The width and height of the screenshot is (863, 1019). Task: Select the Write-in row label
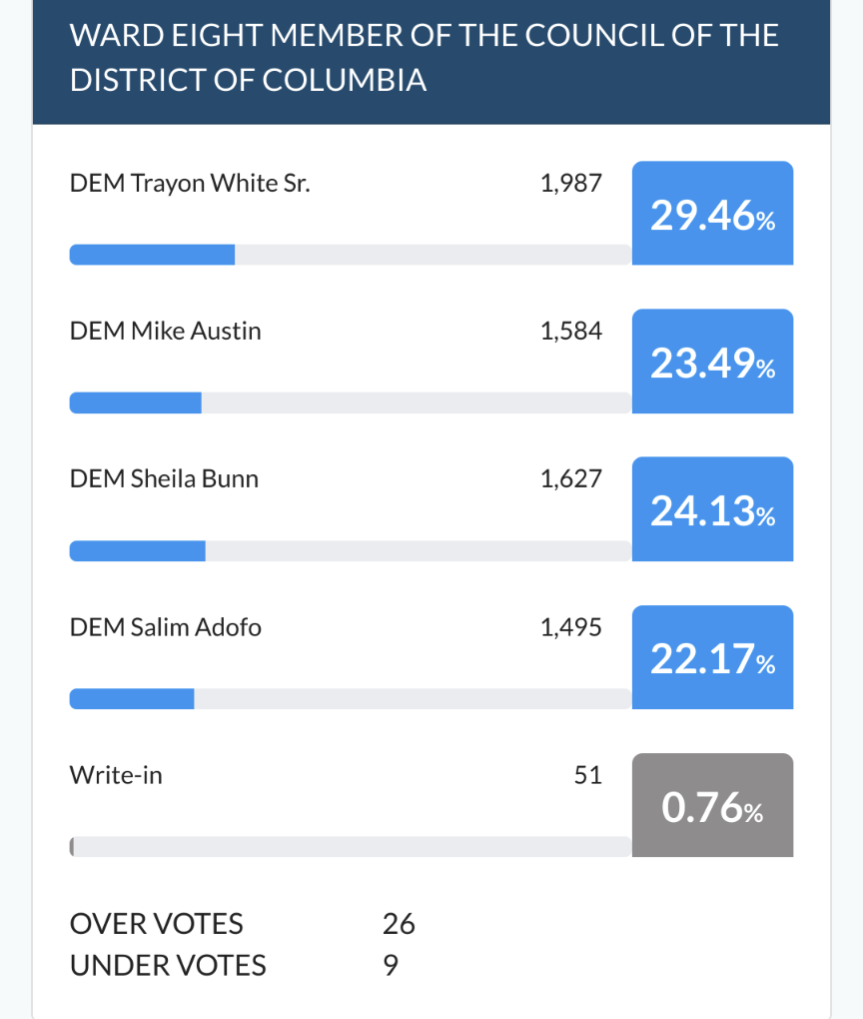(116, 775)
